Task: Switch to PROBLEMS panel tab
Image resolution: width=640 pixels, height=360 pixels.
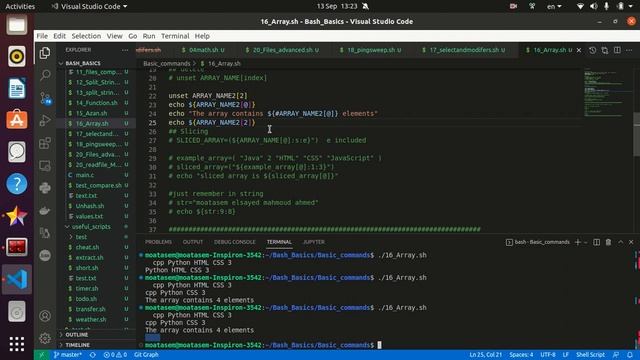Action: [158, 242]
